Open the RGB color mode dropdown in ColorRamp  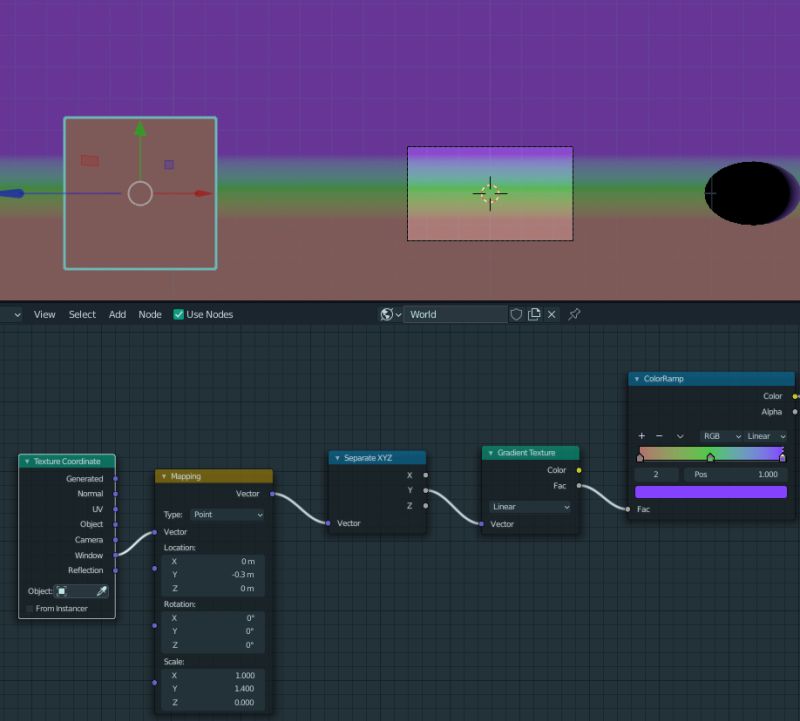(x=720, y=435)
